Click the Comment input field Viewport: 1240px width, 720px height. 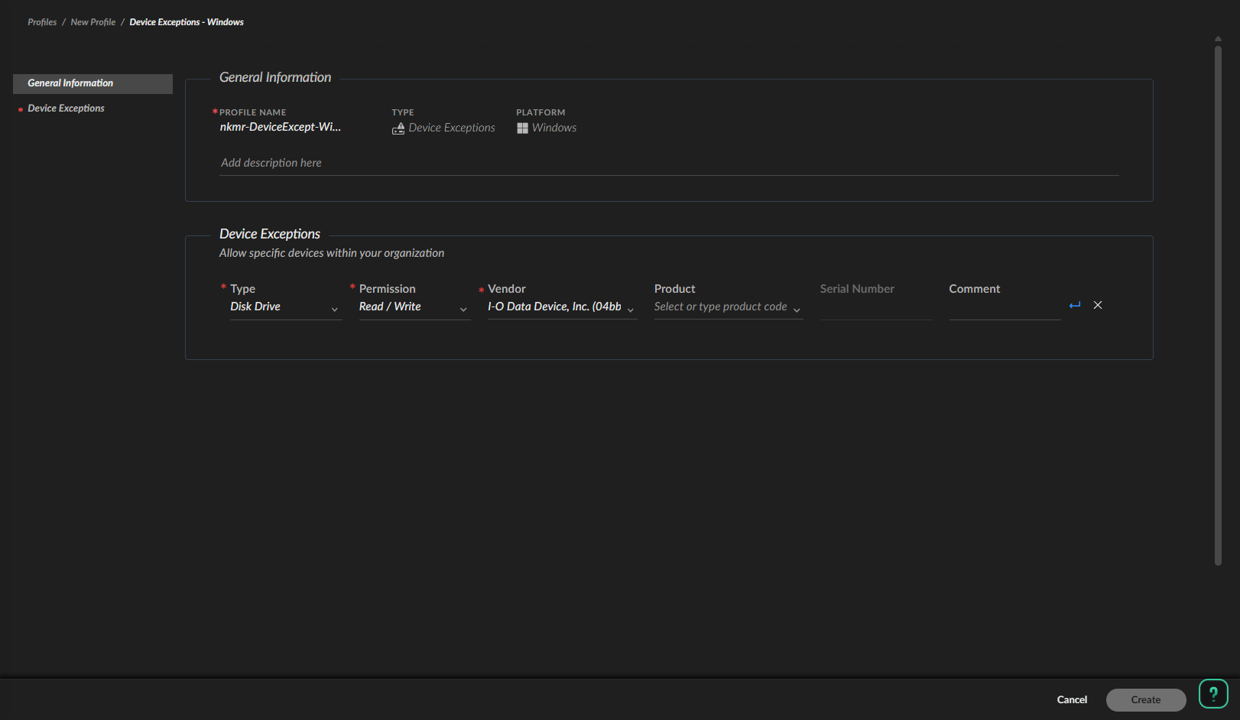pos(1004,308)
